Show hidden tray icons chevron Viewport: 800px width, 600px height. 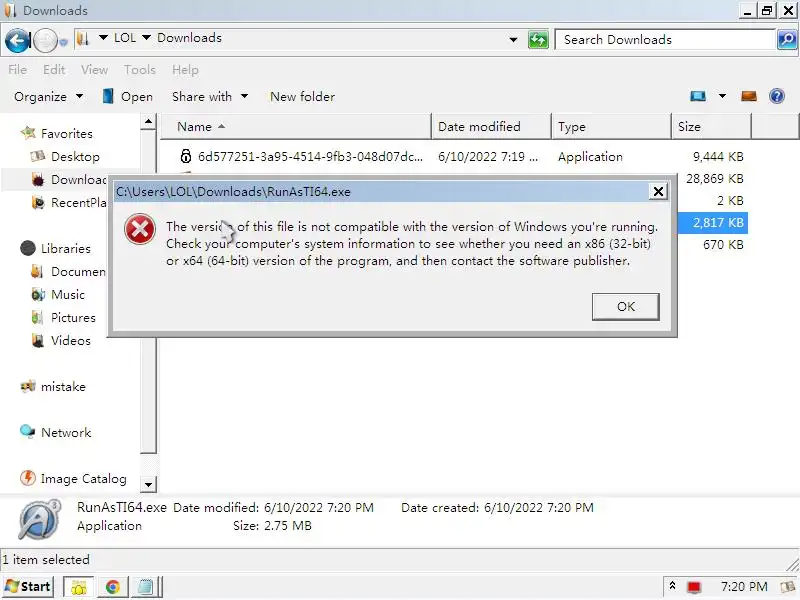tap(672, 586)
